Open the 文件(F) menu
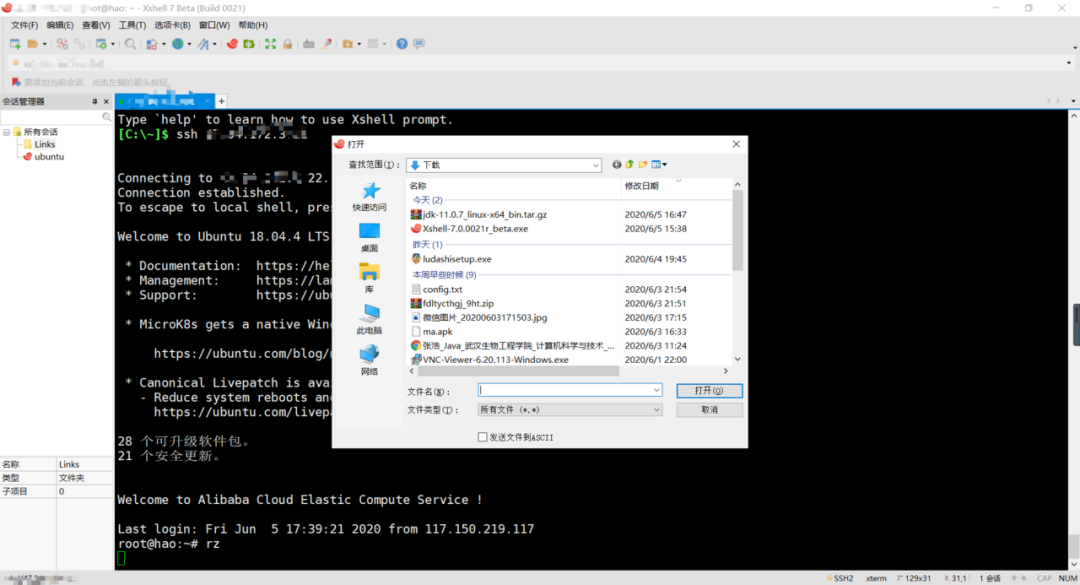This screenshot has width=1080, height=585. 24,25
